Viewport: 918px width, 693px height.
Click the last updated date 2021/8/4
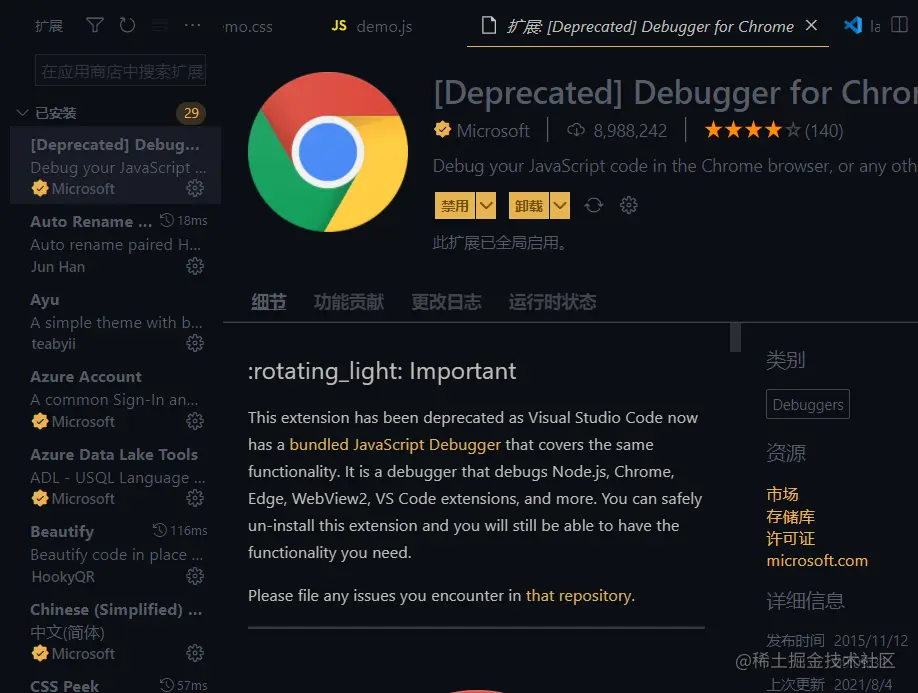(863, 684)
